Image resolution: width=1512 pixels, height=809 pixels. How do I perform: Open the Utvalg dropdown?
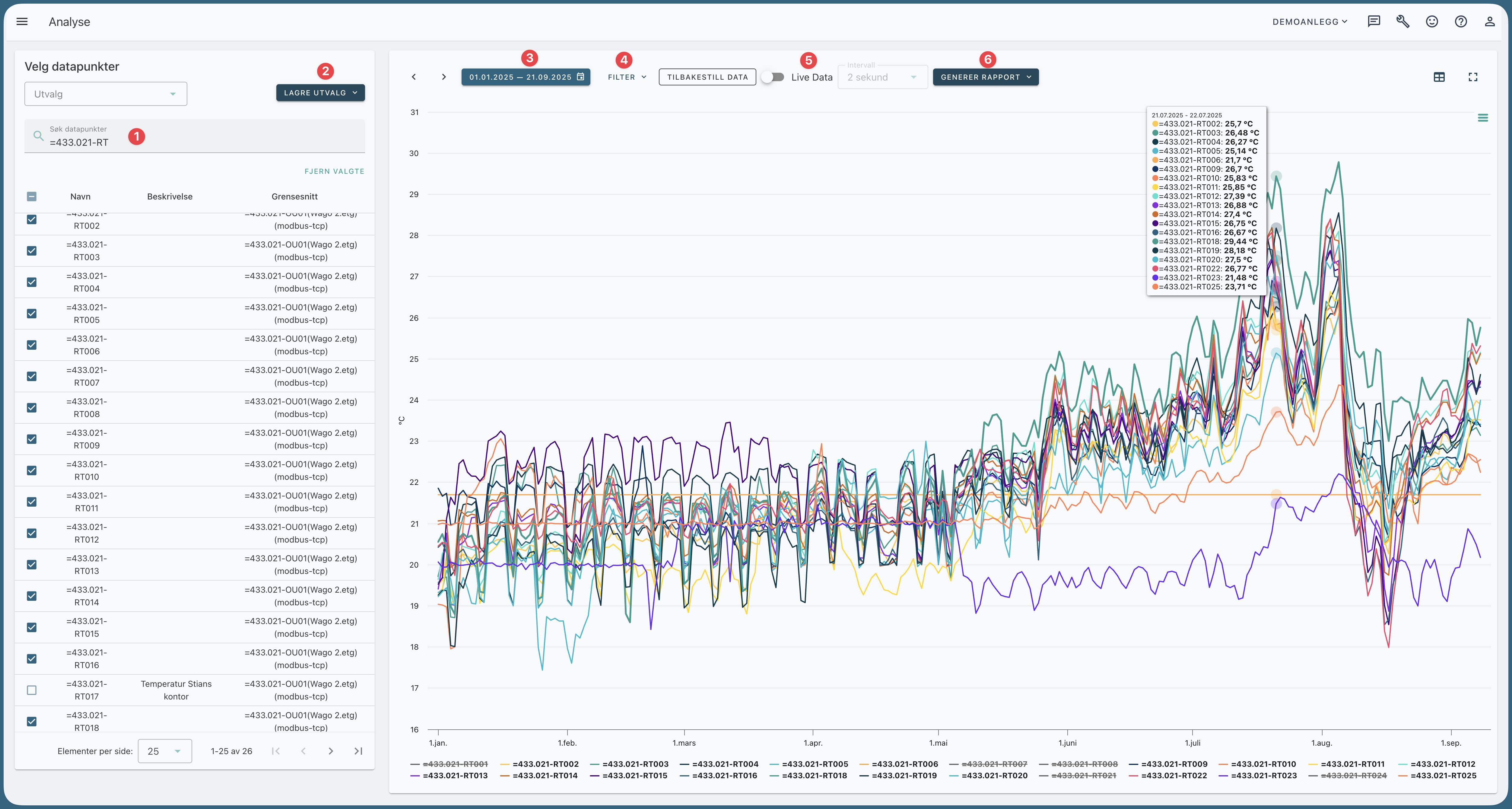pyautogui.click(x=106, y=94)
